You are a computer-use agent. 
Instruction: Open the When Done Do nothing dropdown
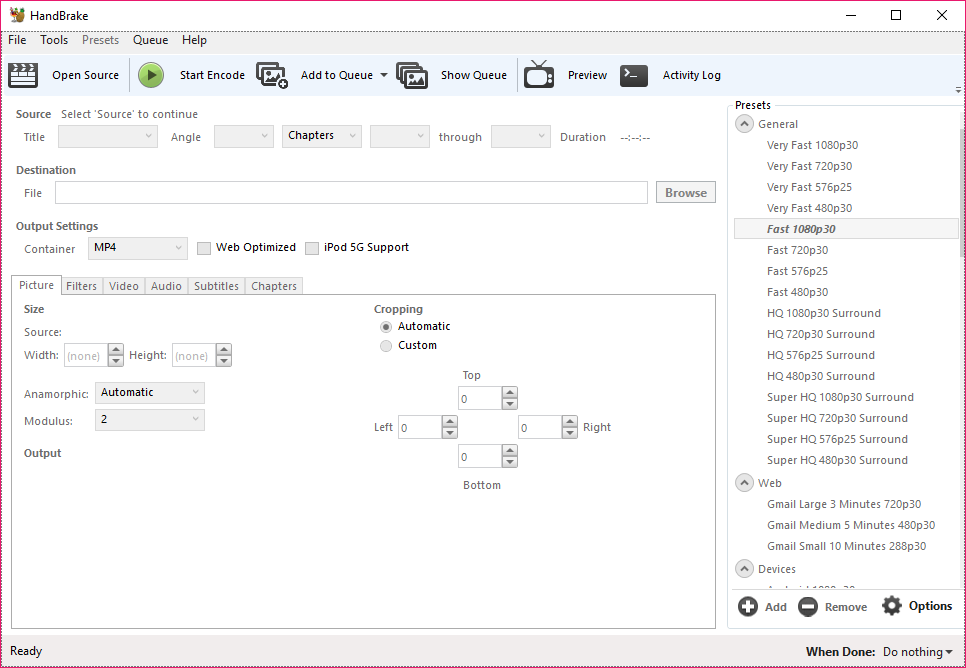tap(917, 651)
